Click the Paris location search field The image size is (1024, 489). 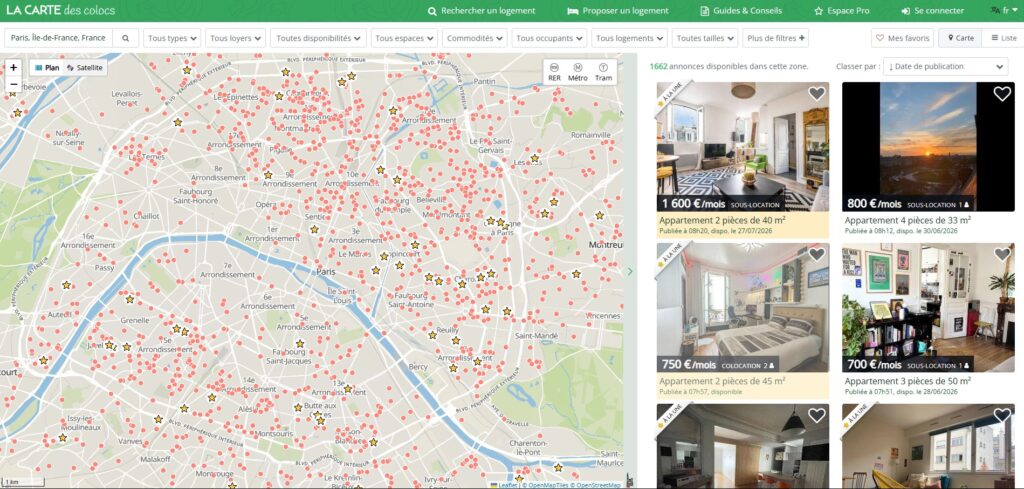(x=59, y=38)
